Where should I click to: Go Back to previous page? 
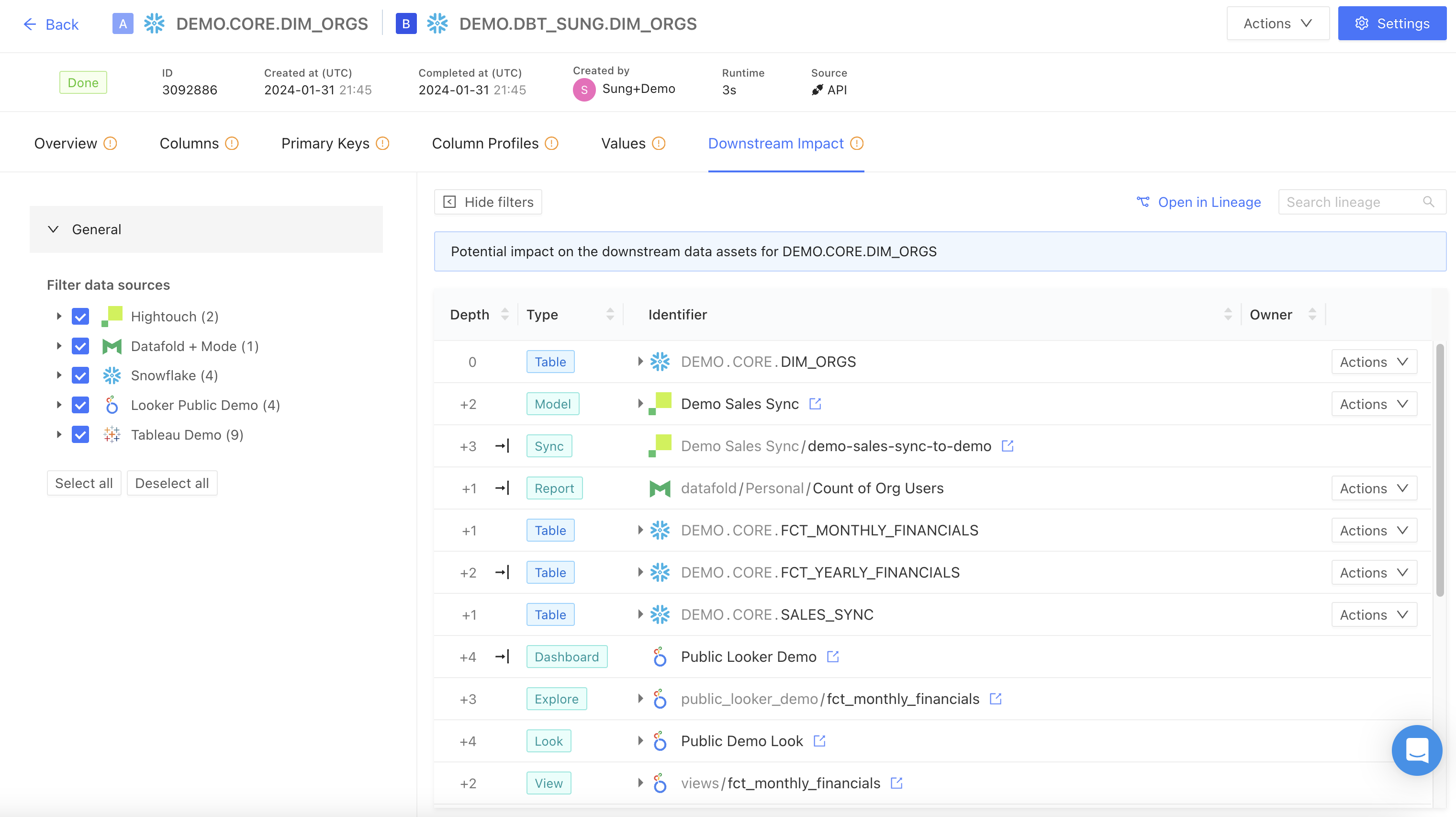coord(51,24)
